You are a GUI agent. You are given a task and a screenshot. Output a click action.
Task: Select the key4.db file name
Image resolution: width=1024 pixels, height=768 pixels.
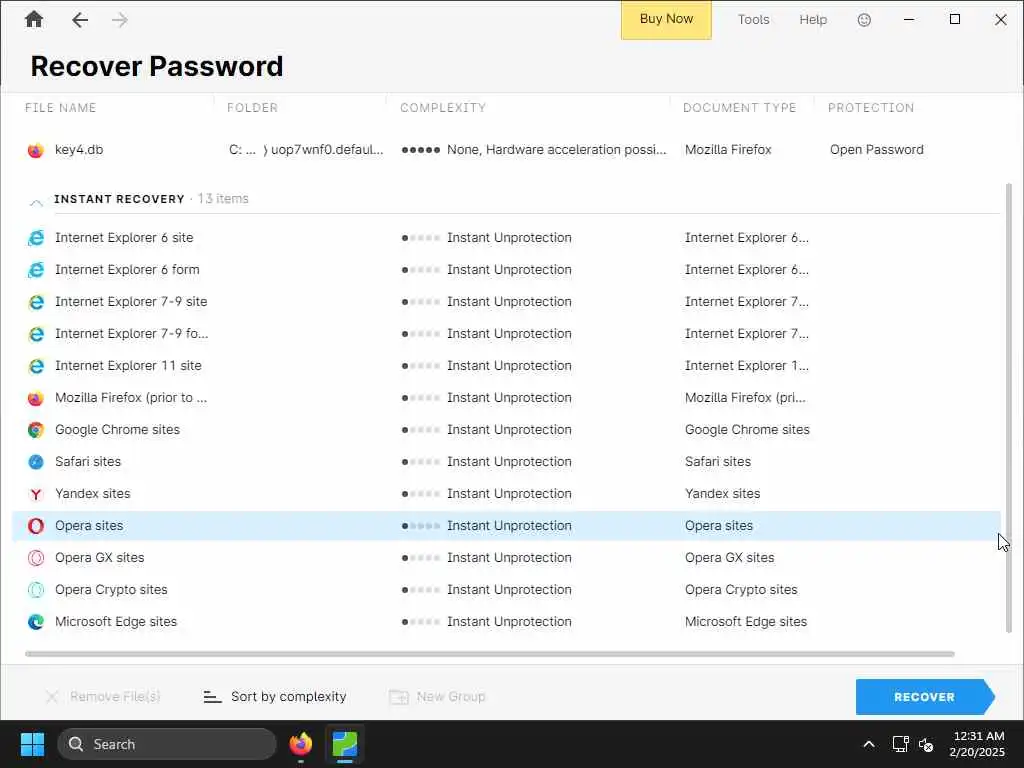(x=79, y=150)
